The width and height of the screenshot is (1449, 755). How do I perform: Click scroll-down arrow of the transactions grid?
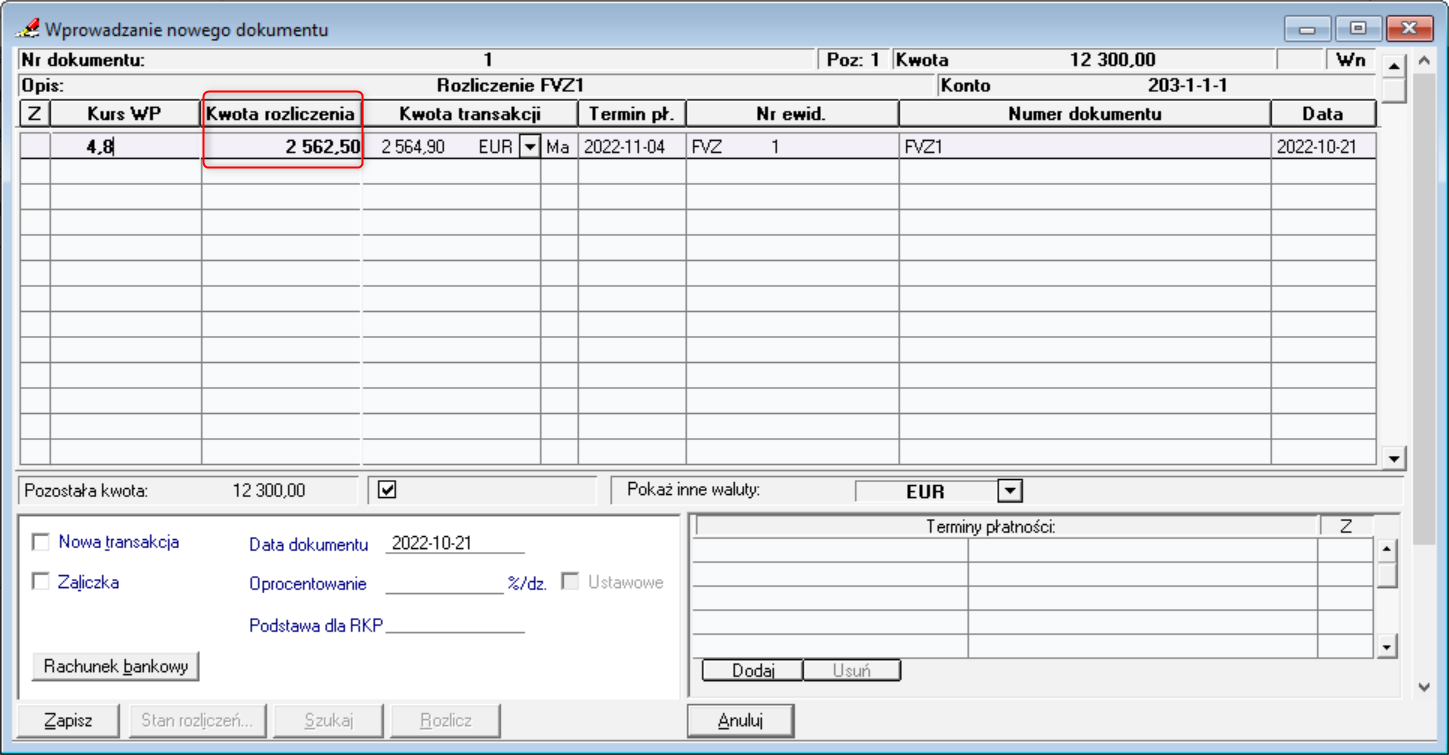tap(1393, 458)
